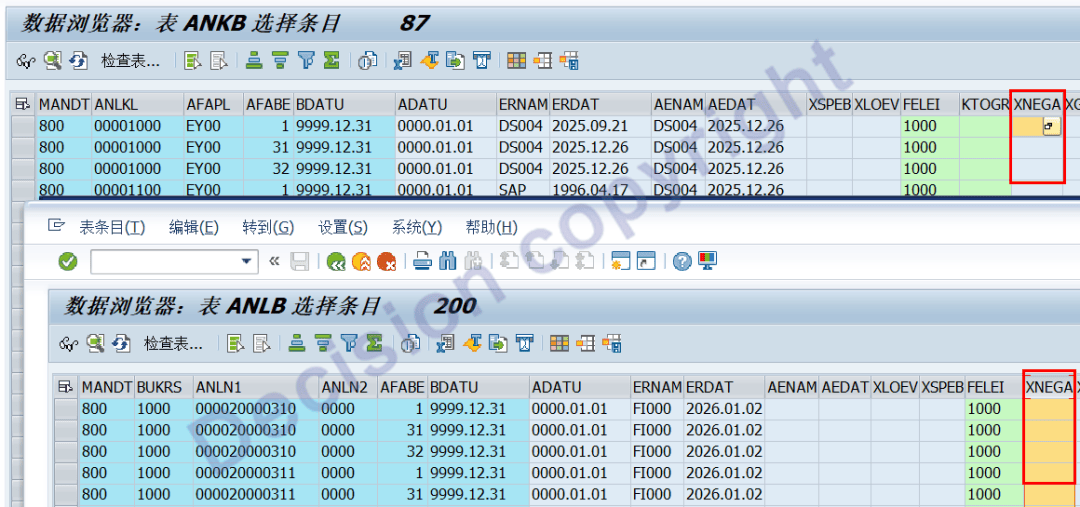This screenshot has height=507, width=1080.
Task: Click the select all icon in ANLB toolbar
Action: (236, 343)
